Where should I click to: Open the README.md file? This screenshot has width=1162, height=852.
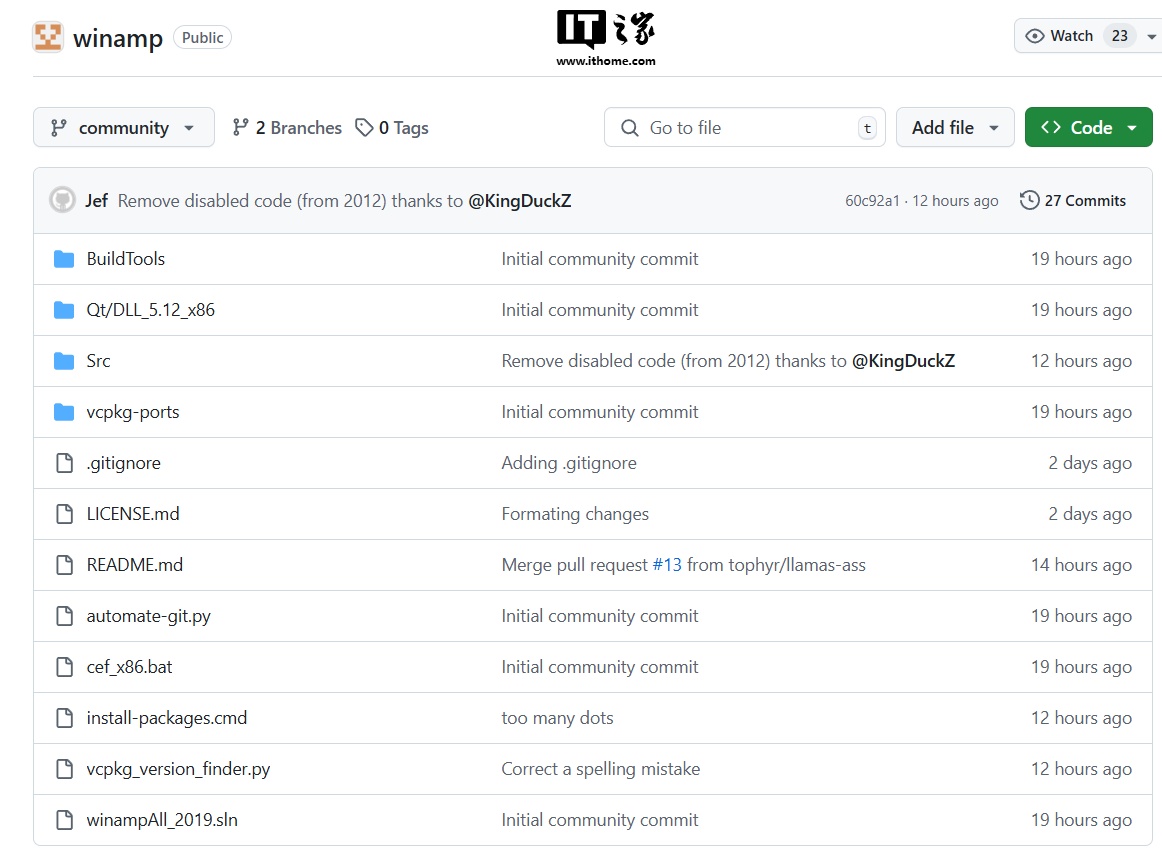[x=134, y=565]
